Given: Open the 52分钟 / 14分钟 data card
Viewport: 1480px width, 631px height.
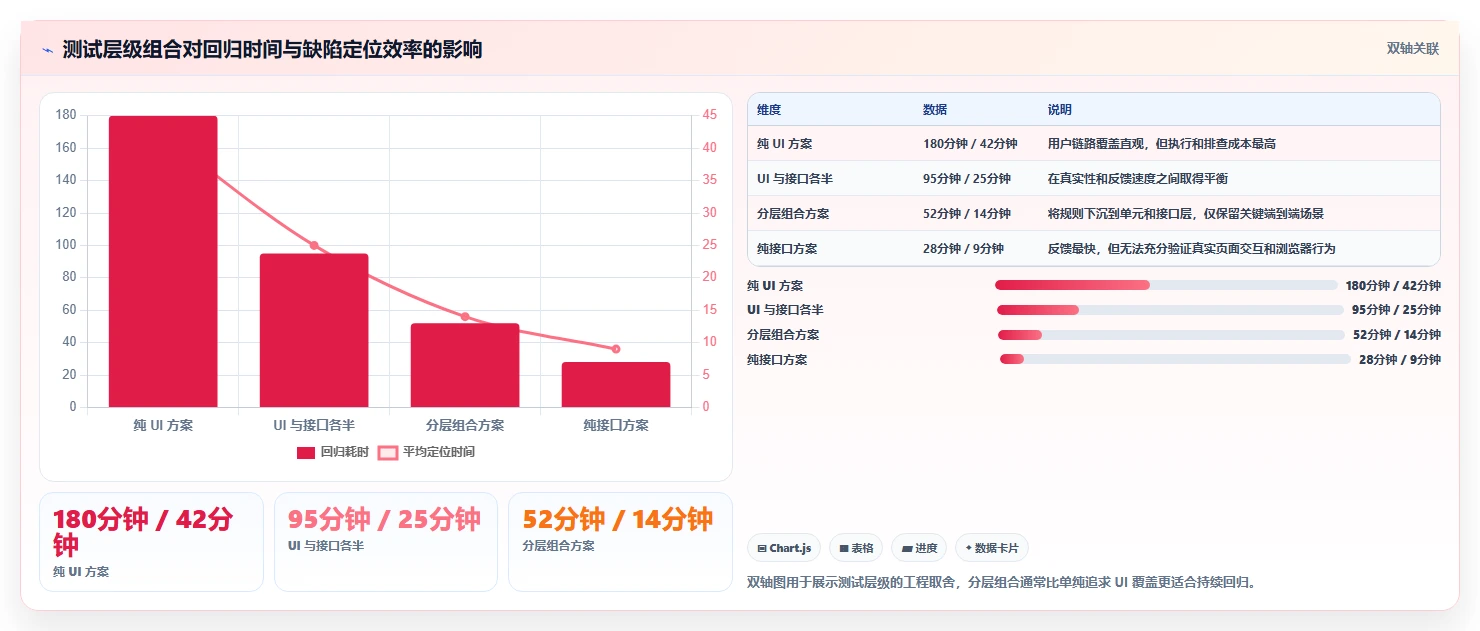Looking at the screenshot, I should pos(620,542).
